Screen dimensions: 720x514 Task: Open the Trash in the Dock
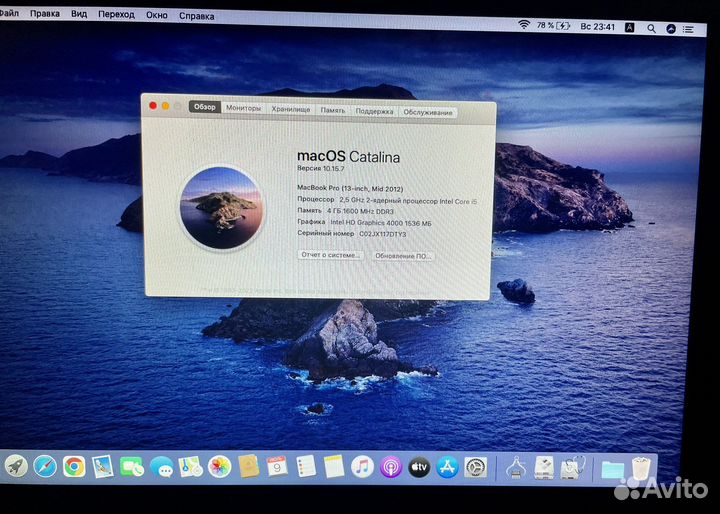tap(641, 468)
